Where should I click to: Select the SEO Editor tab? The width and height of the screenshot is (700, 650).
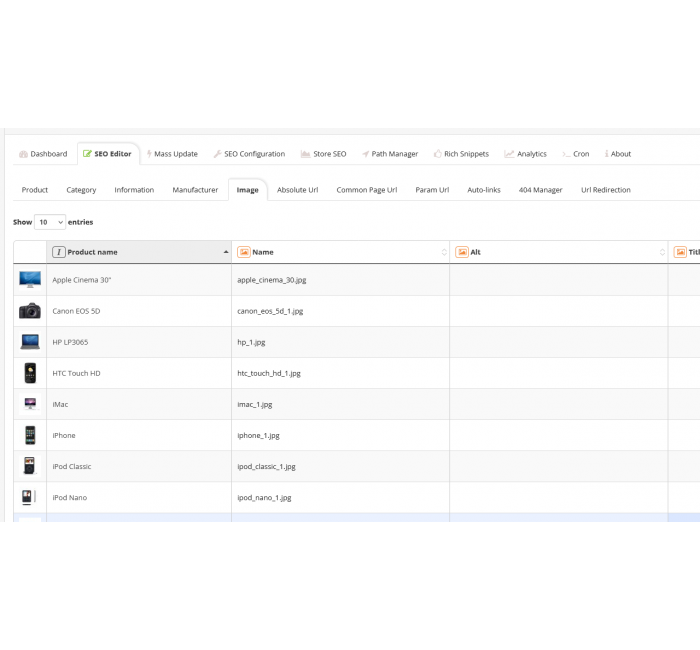[108, 154]
